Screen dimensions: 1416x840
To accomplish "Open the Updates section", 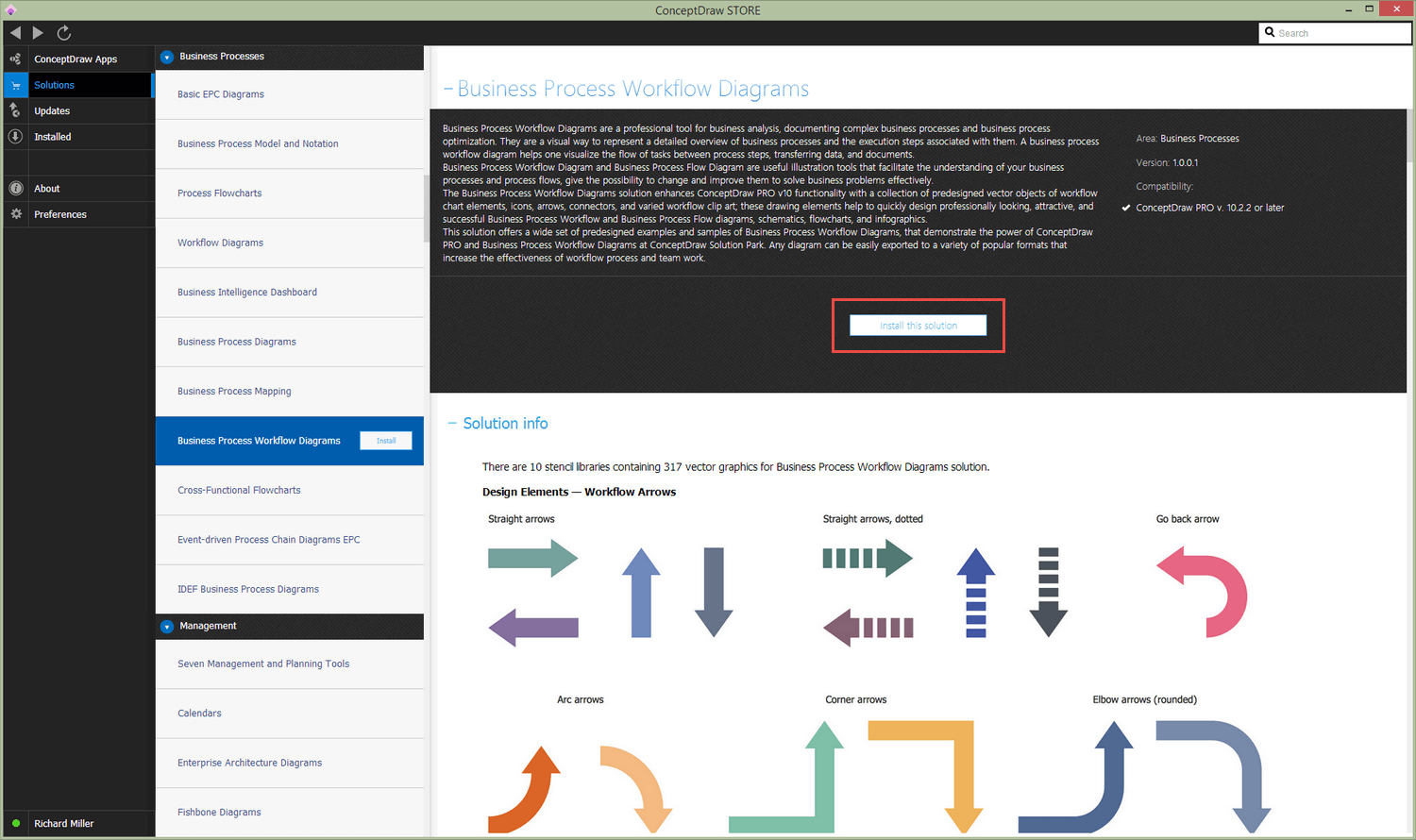I will [52, 110].
